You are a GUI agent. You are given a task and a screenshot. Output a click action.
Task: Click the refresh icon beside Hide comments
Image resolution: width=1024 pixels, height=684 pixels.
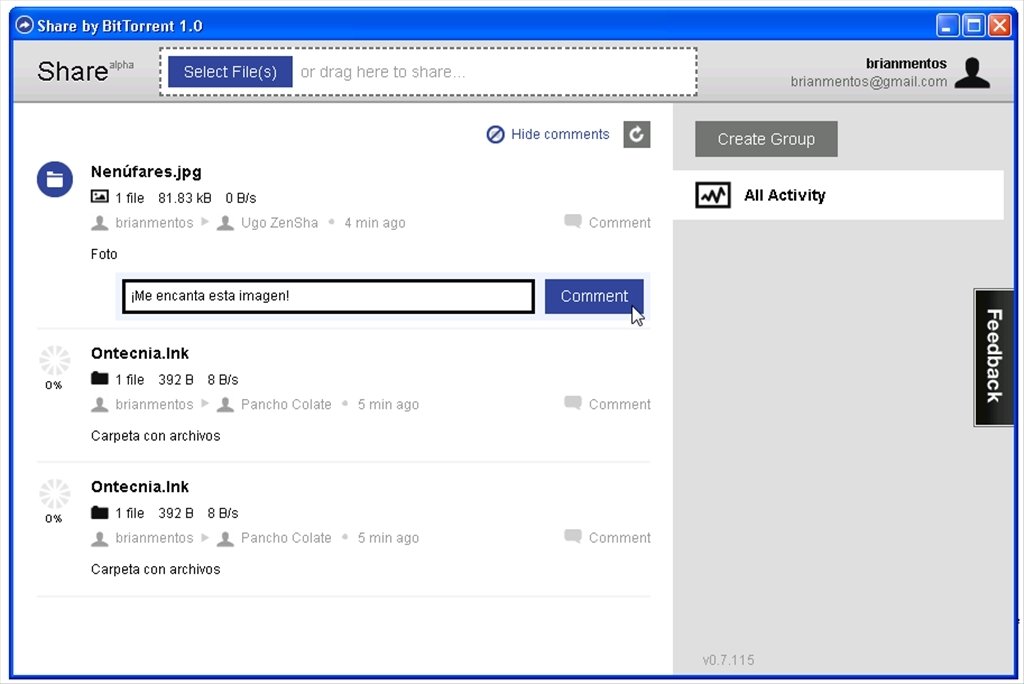(x=637, y=135)
